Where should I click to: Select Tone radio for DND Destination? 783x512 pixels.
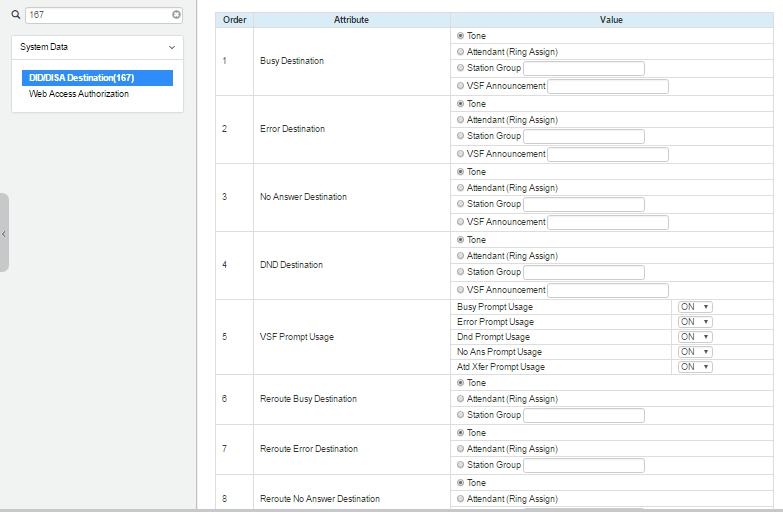tap(460, 240)
